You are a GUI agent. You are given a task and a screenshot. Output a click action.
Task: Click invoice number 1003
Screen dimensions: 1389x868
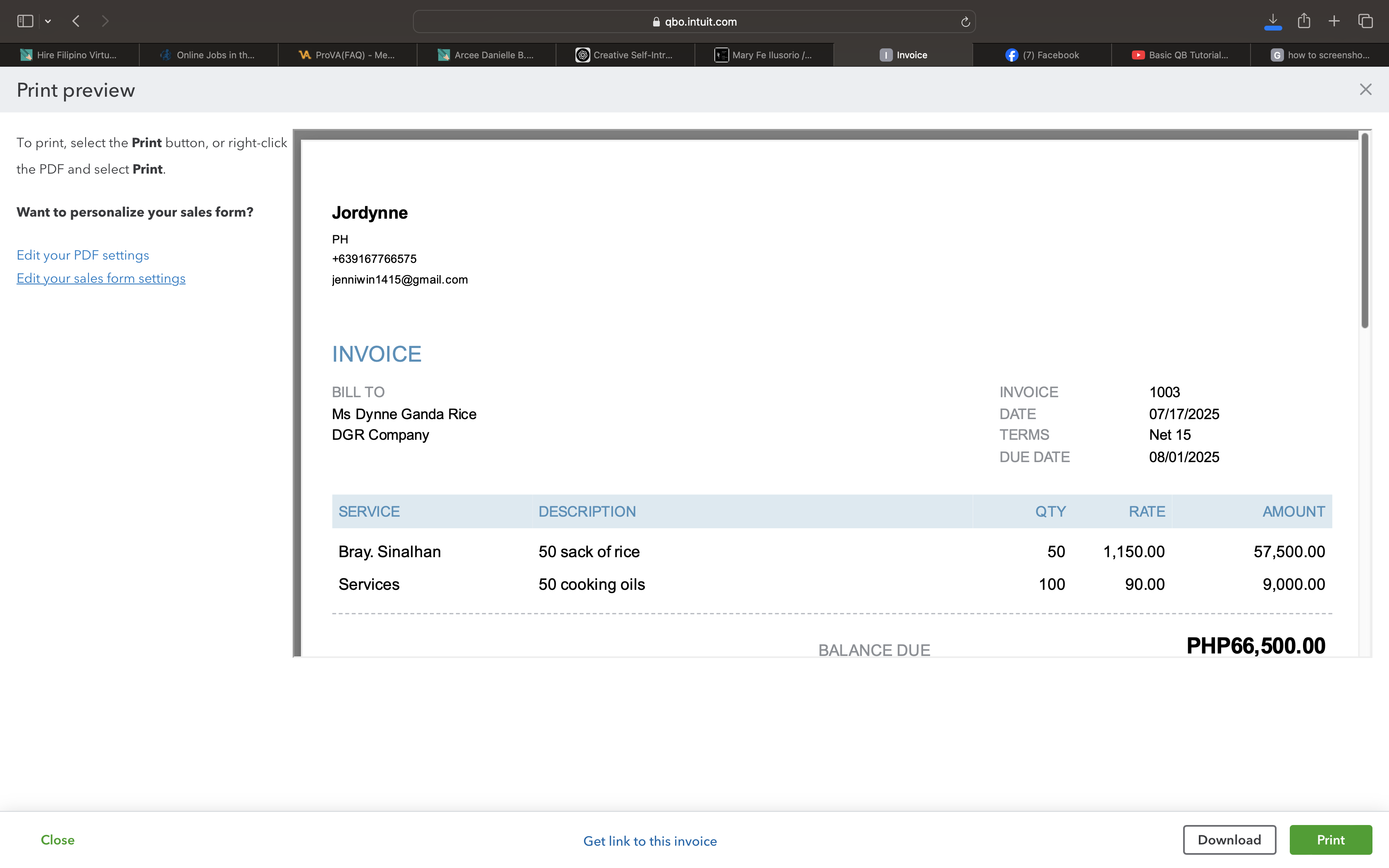(x=1165, y=392)
